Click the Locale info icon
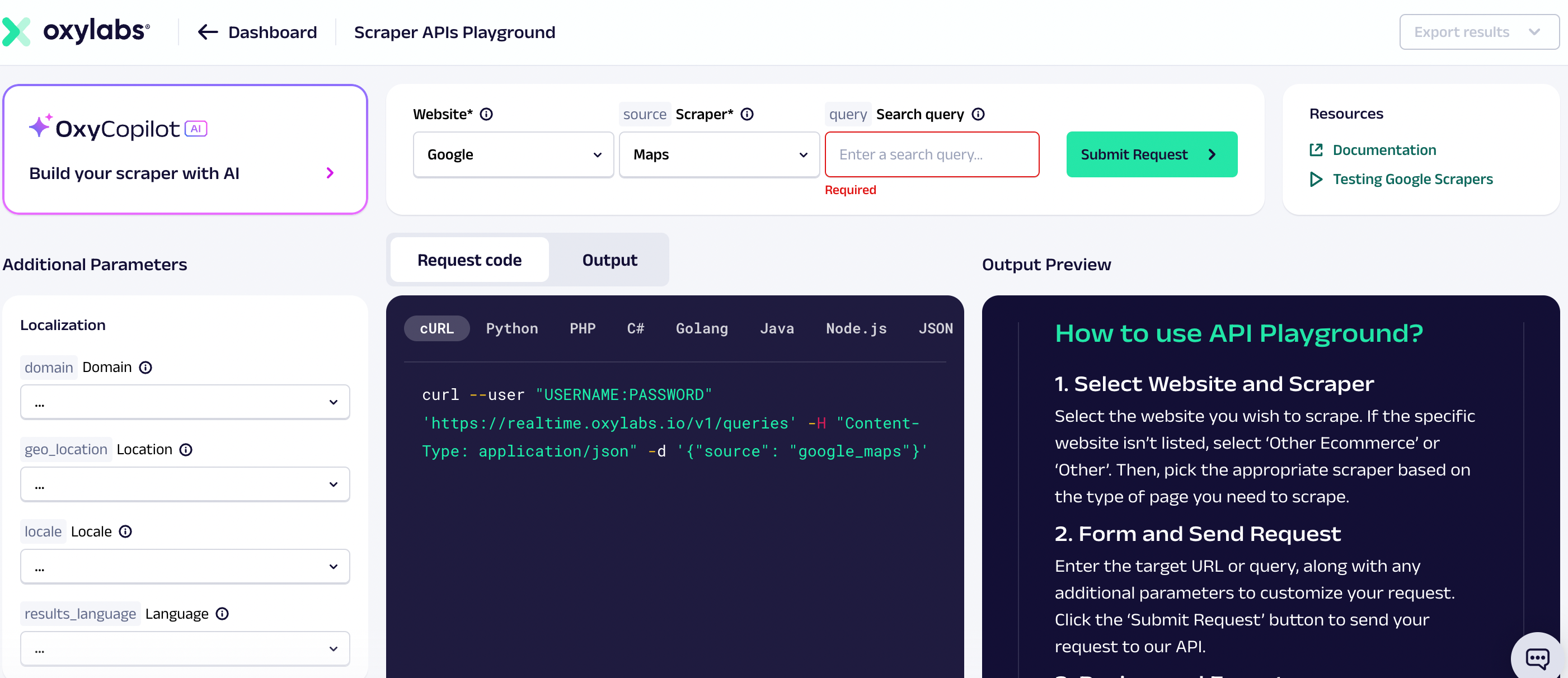This screenshot has height=678, width=1568. [125, 532]
